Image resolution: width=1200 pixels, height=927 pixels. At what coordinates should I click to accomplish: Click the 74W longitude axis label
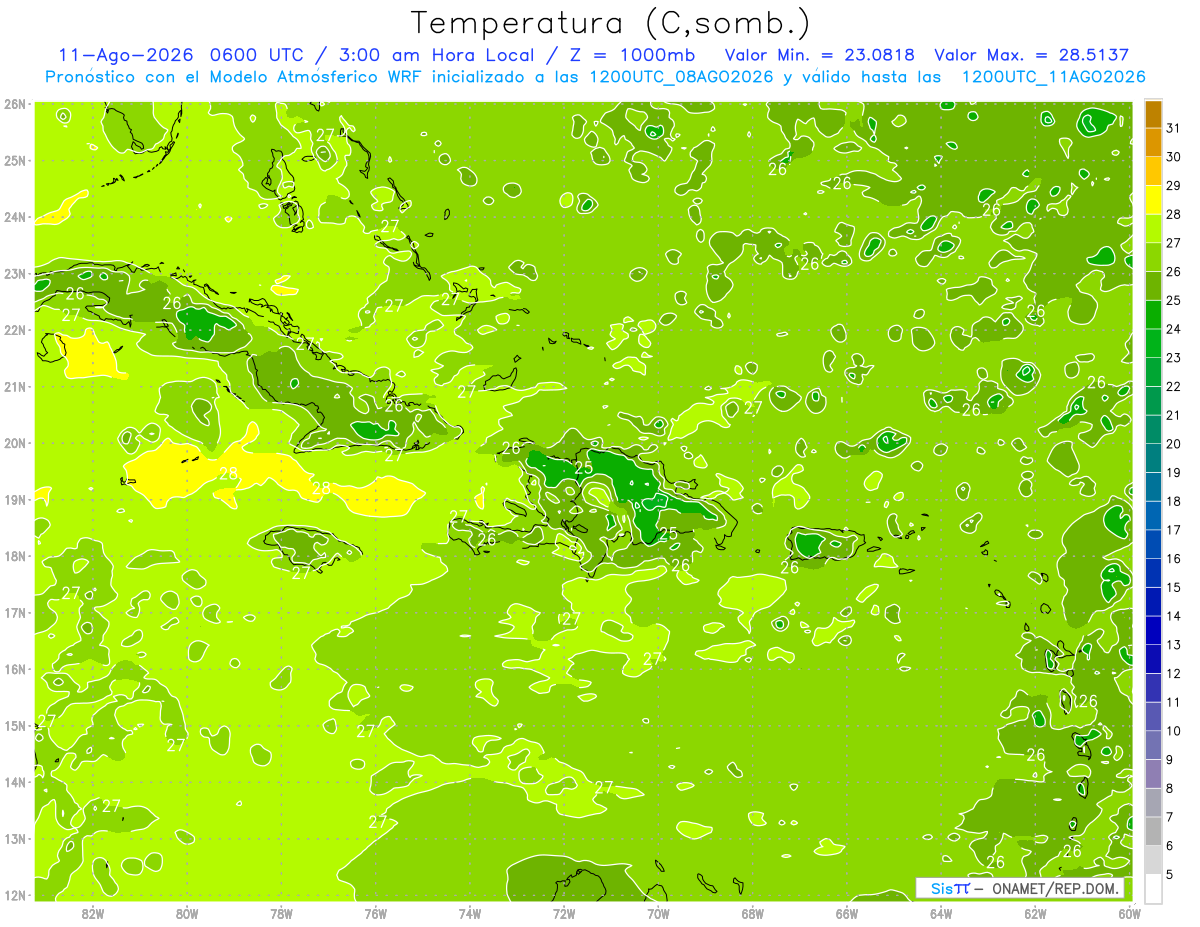click(470, 913)
